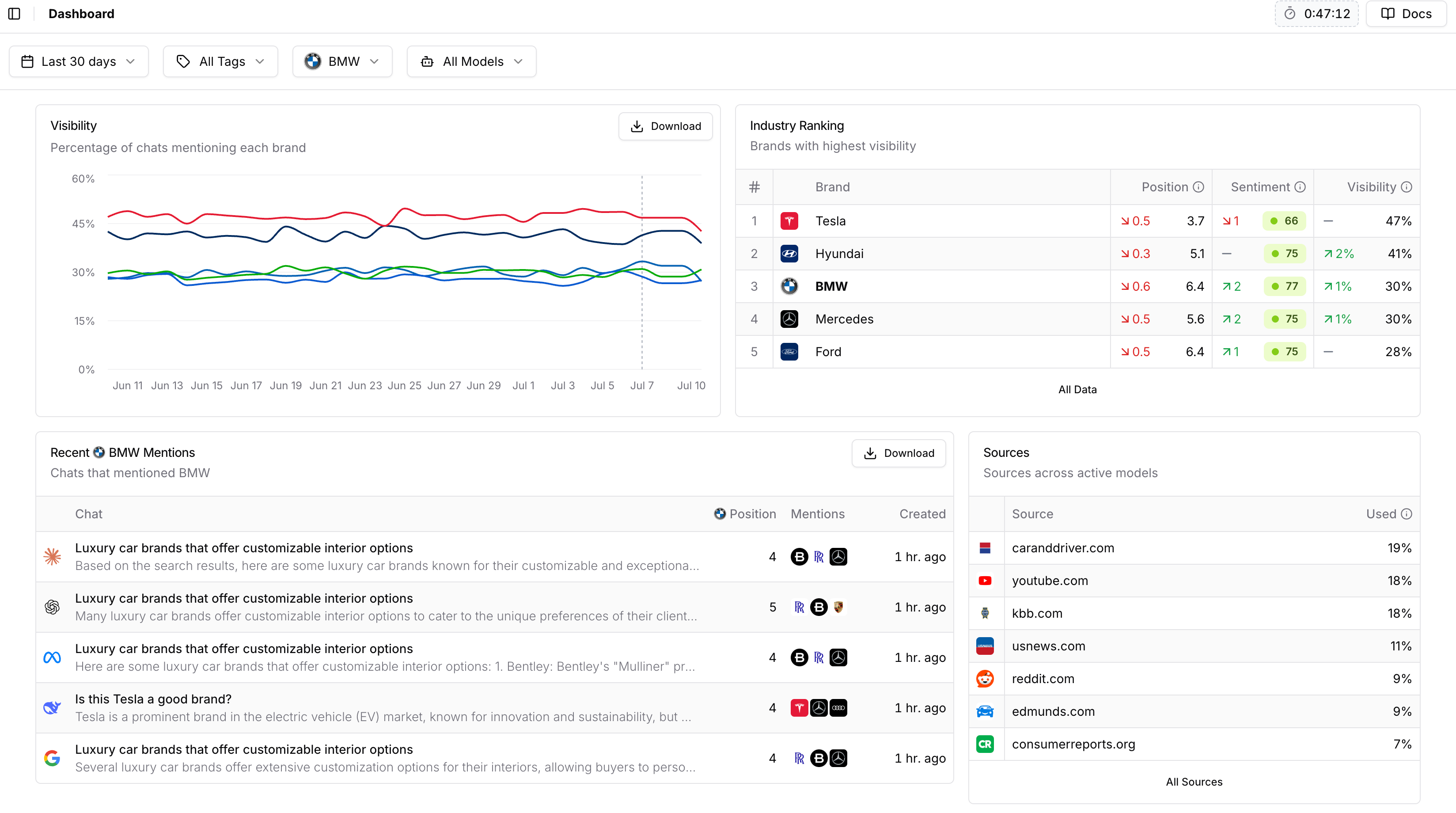Click the Reddit icon in the Sources panel
The image size is (1456, 813).
click(985, 678)
